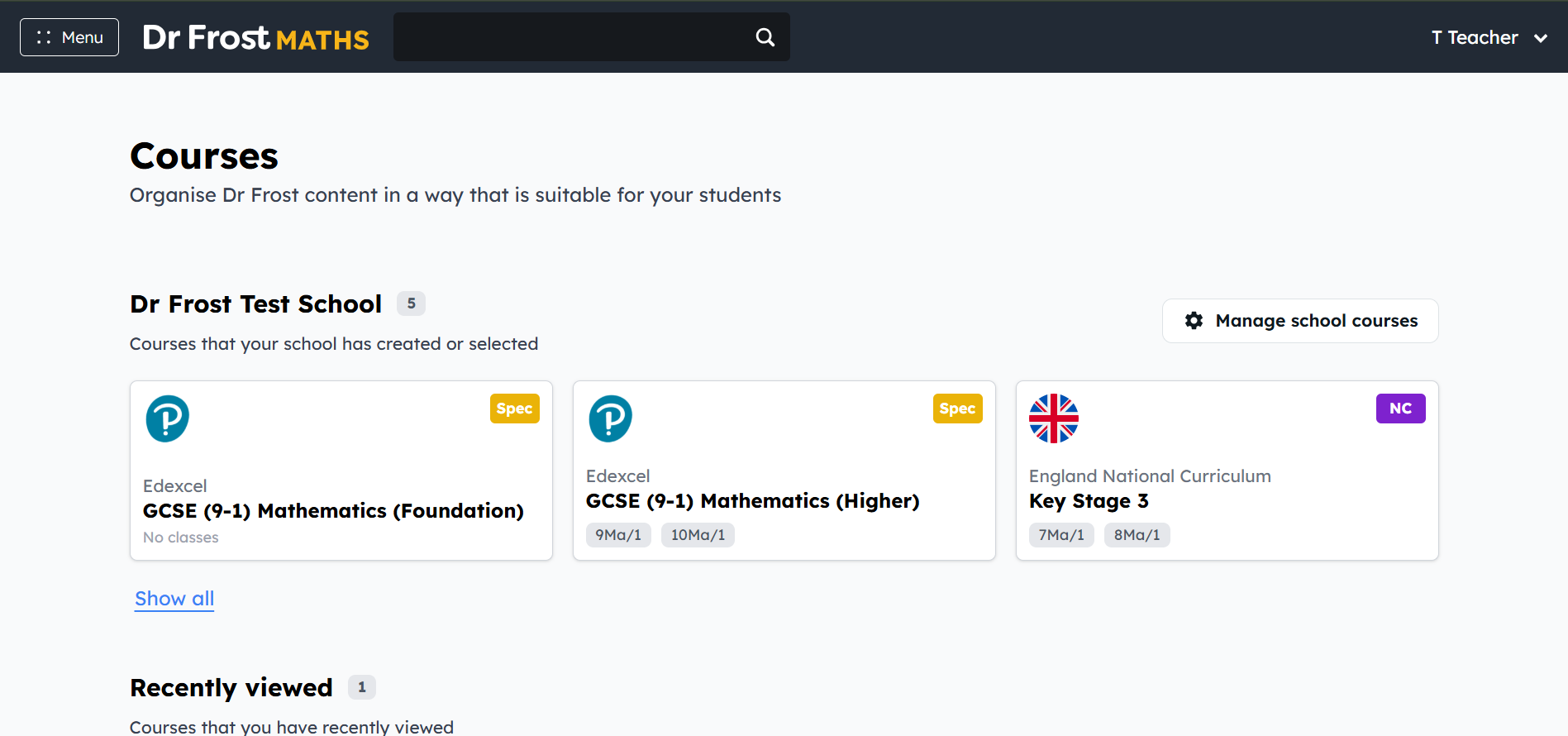
Task: Click 'No classes' text on Foundation card
Action: pos(181,538)
